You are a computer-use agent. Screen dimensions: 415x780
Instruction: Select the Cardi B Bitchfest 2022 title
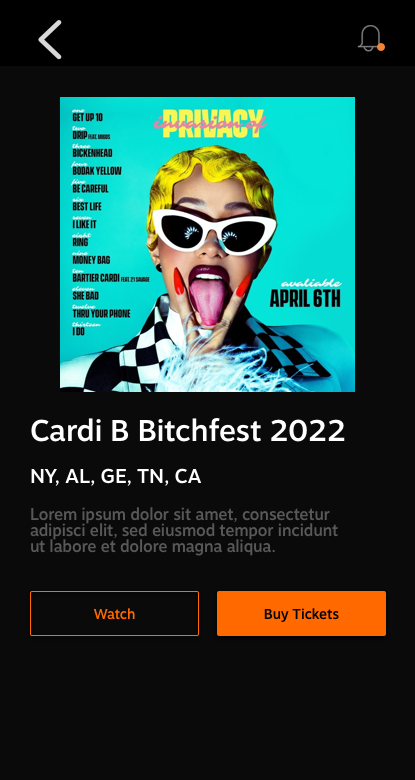pyautogui.click(x=188, y=430)
